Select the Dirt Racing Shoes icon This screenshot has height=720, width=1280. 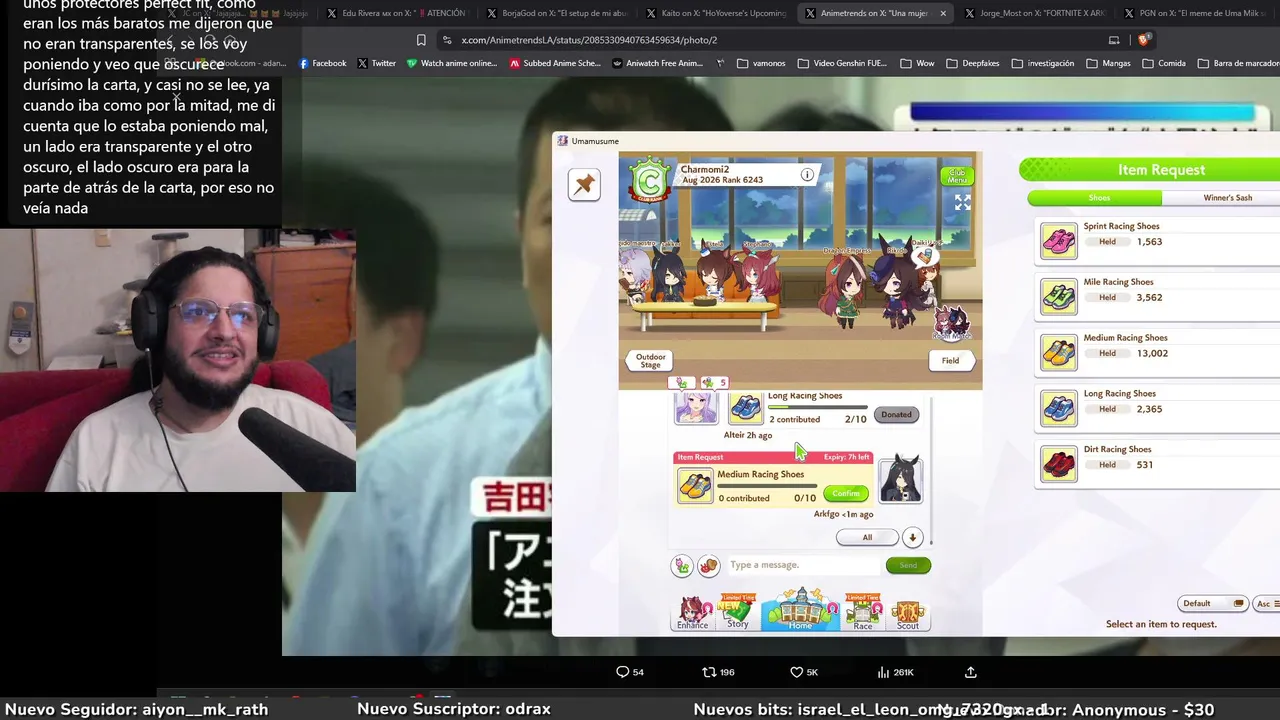(1059, 465)
